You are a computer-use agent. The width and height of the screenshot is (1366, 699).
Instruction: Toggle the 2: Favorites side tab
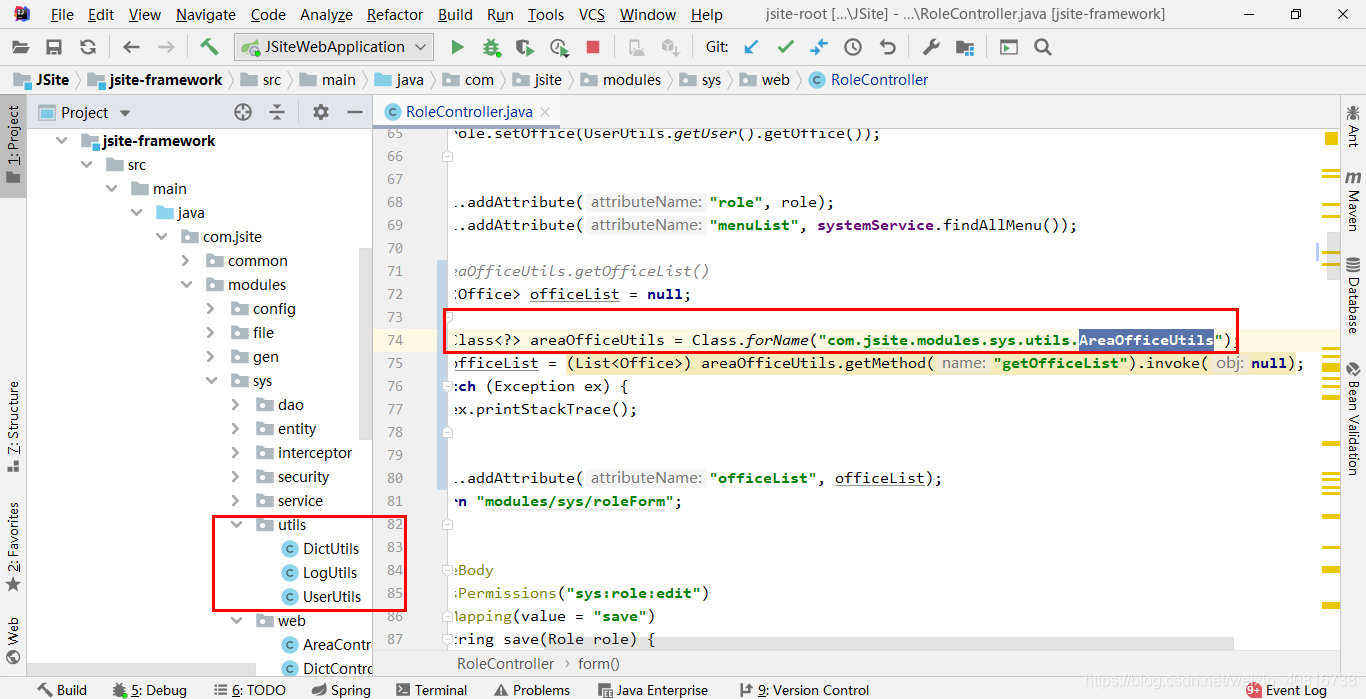click(13, 546)
